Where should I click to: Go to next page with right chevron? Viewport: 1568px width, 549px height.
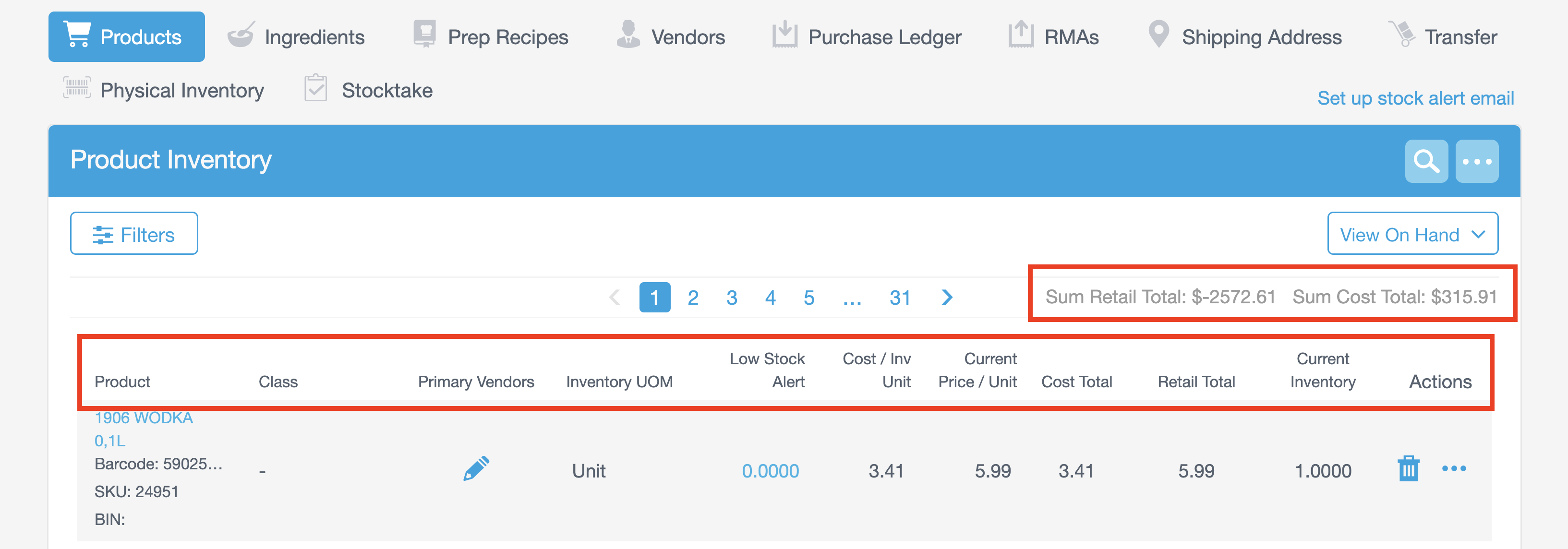(947, 298)
